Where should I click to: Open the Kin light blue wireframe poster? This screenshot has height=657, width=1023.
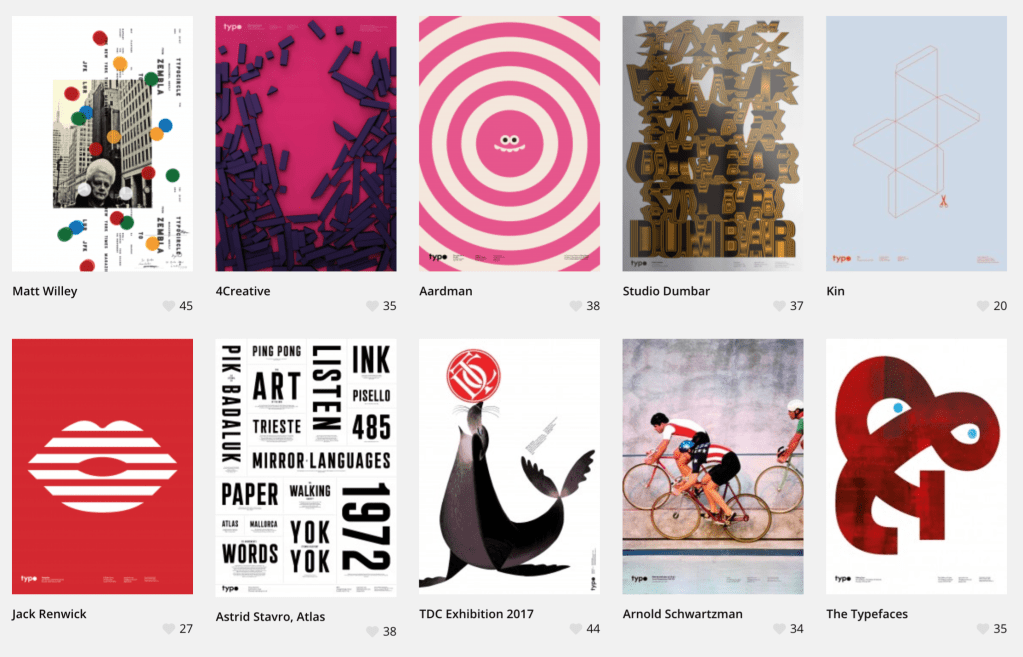pos(917,144)
